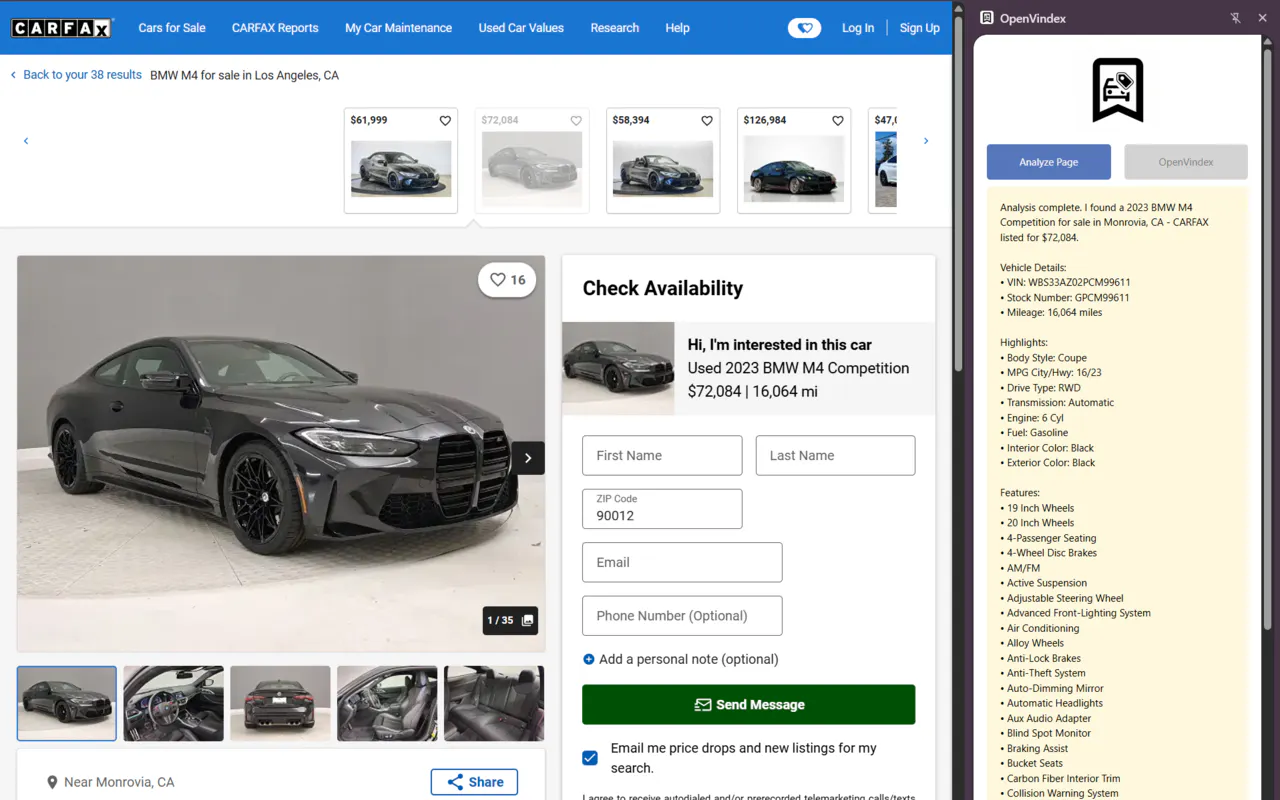Focus the Last Name field
This screenshot has width=1280, height=800.
pyautogui.click(x=836, y=456)
